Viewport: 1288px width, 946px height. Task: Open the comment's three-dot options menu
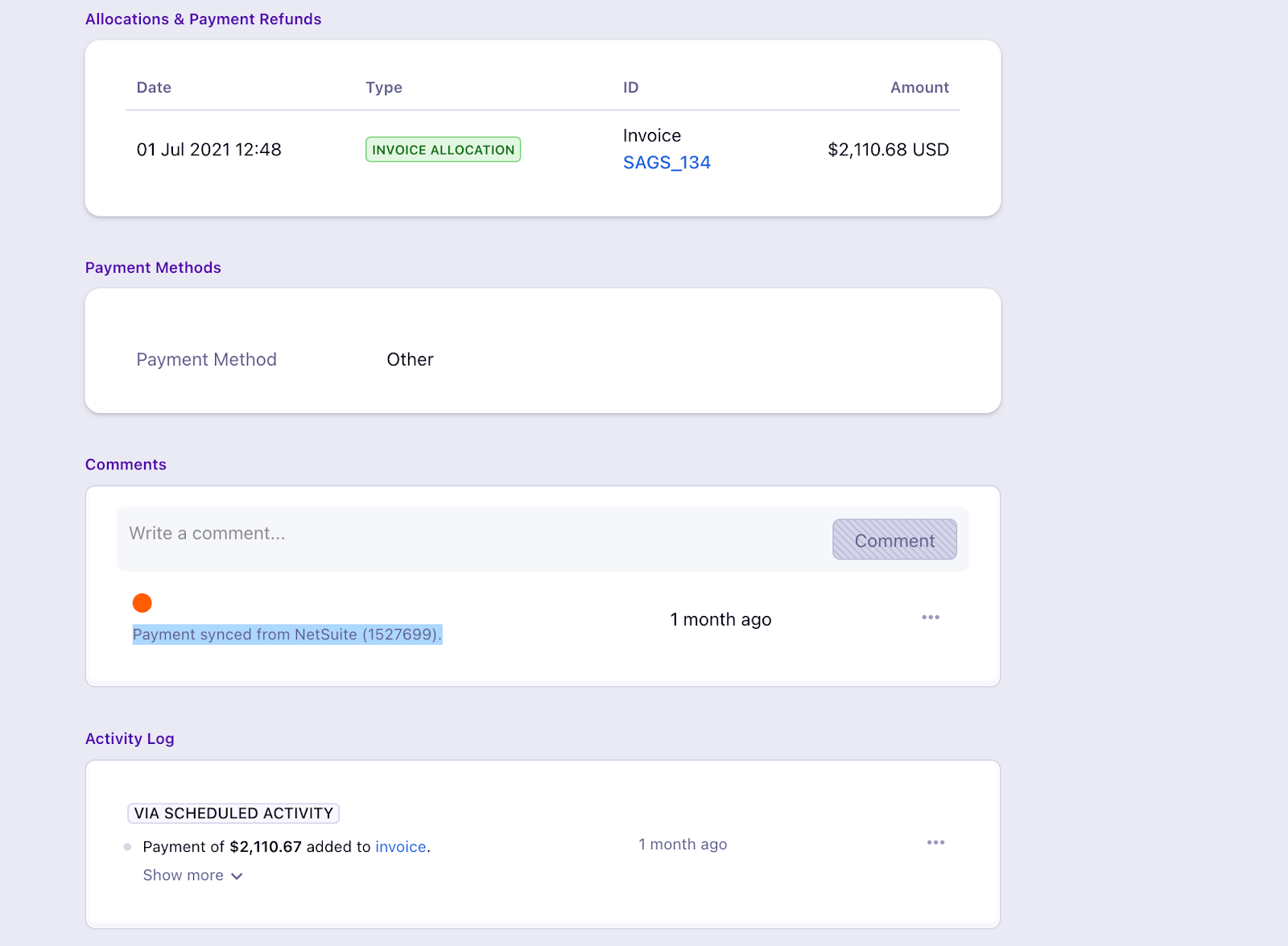point(931,618)
